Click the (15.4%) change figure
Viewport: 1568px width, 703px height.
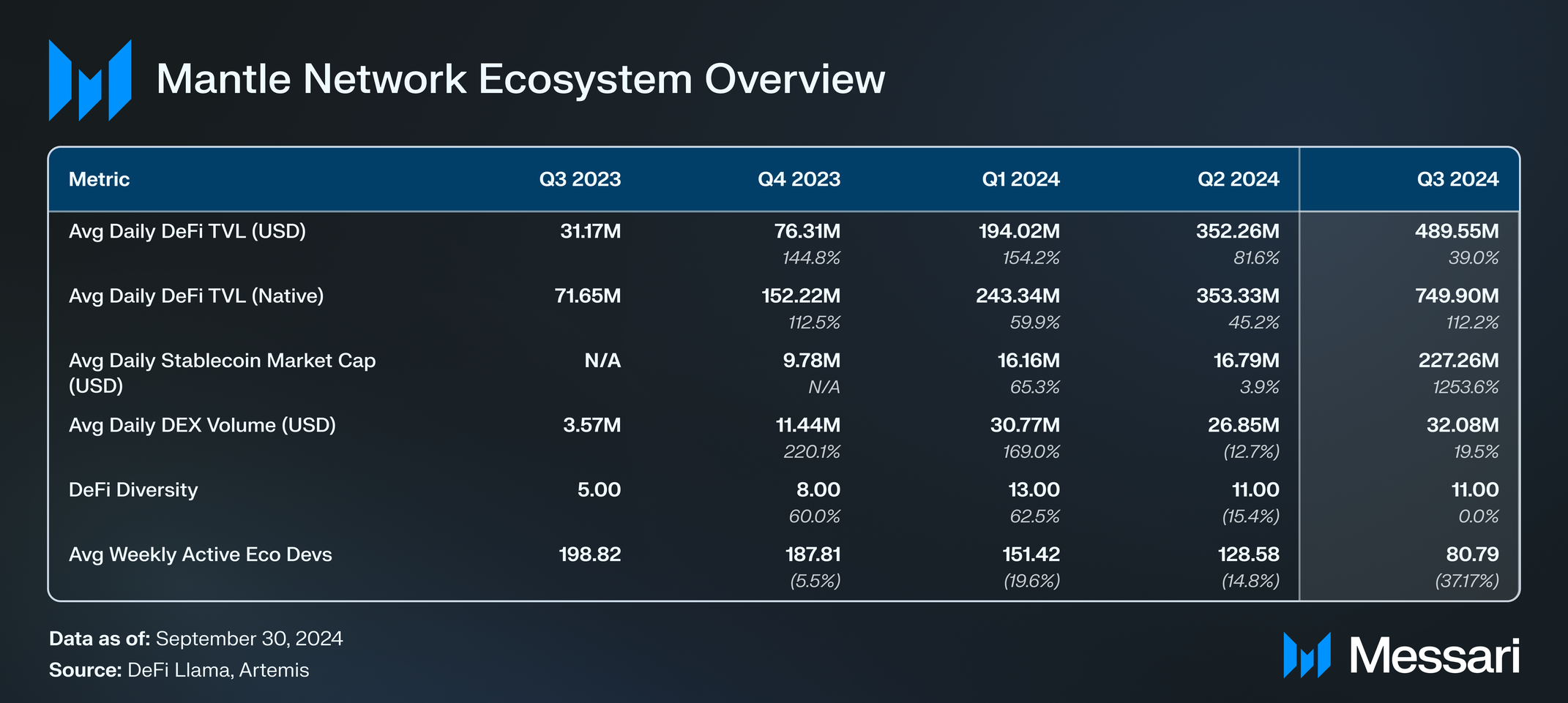tap(1250, 516)
